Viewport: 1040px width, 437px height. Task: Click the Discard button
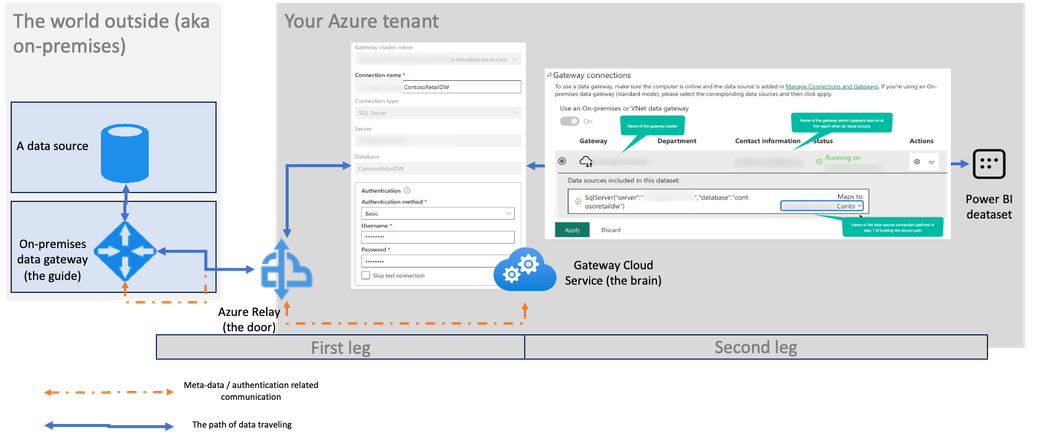[x=611, y=230]
